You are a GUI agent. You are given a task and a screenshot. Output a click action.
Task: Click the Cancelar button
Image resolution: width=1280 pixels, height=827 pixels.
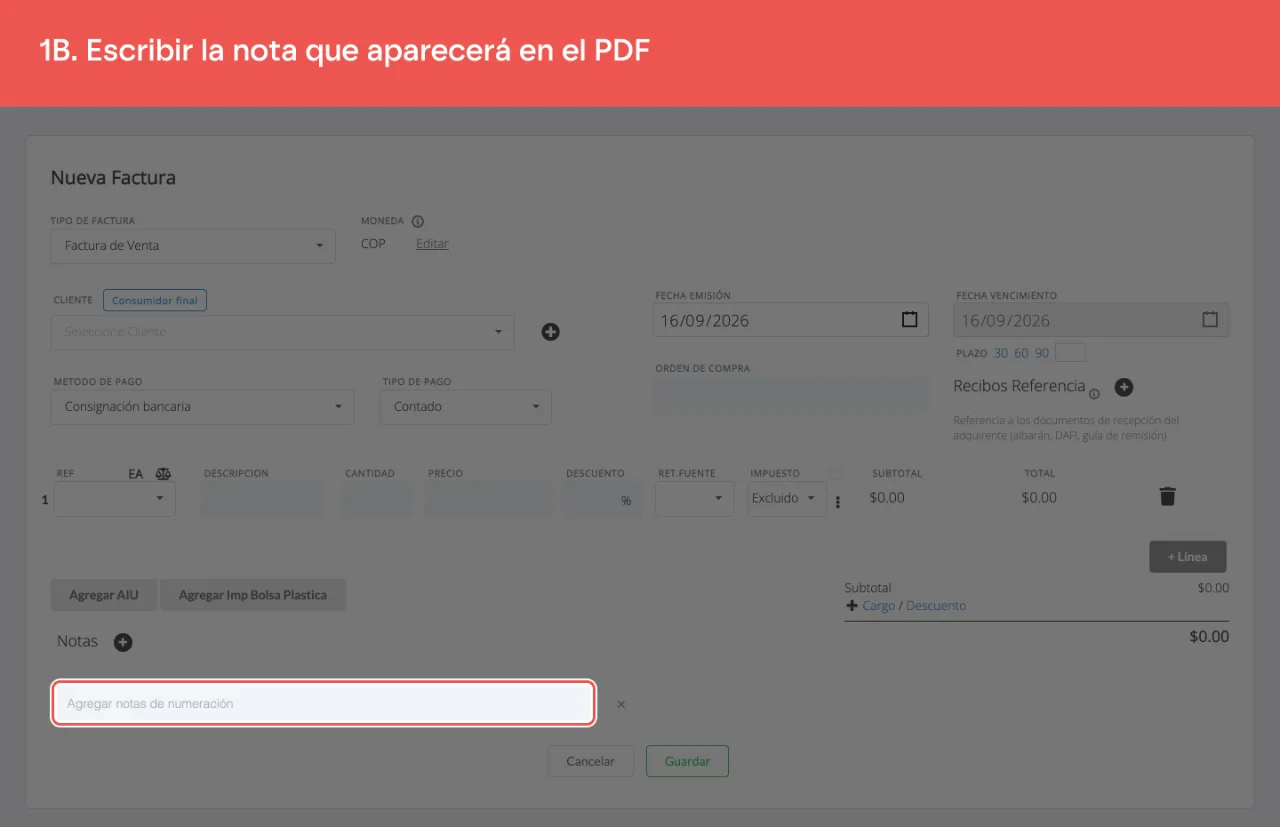point(591,761)
